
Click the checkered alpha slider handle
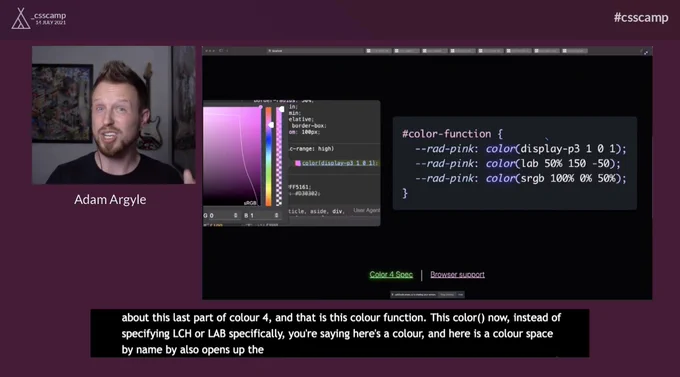281,109
